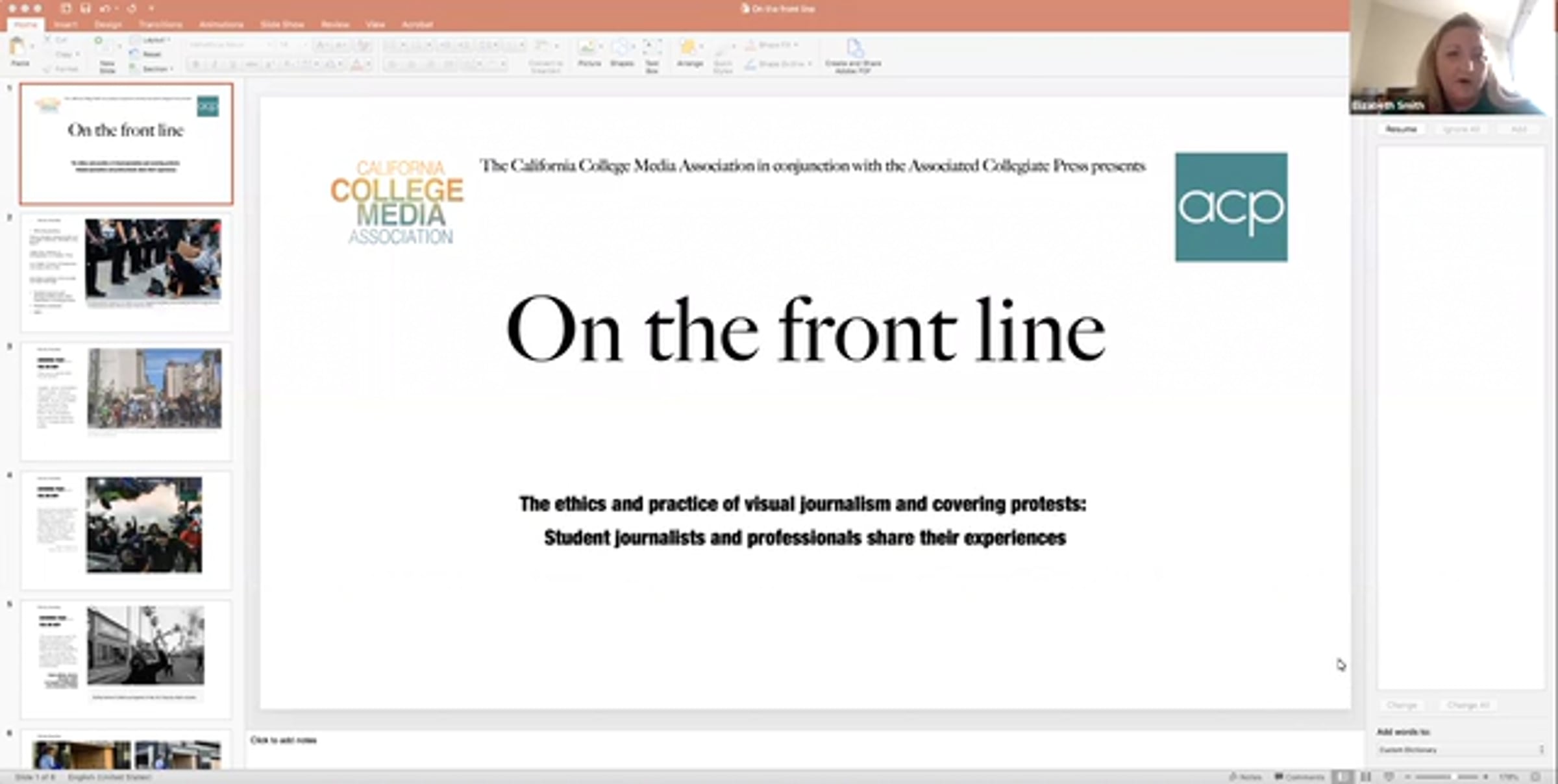Open Quick Styles

(723, 58)
